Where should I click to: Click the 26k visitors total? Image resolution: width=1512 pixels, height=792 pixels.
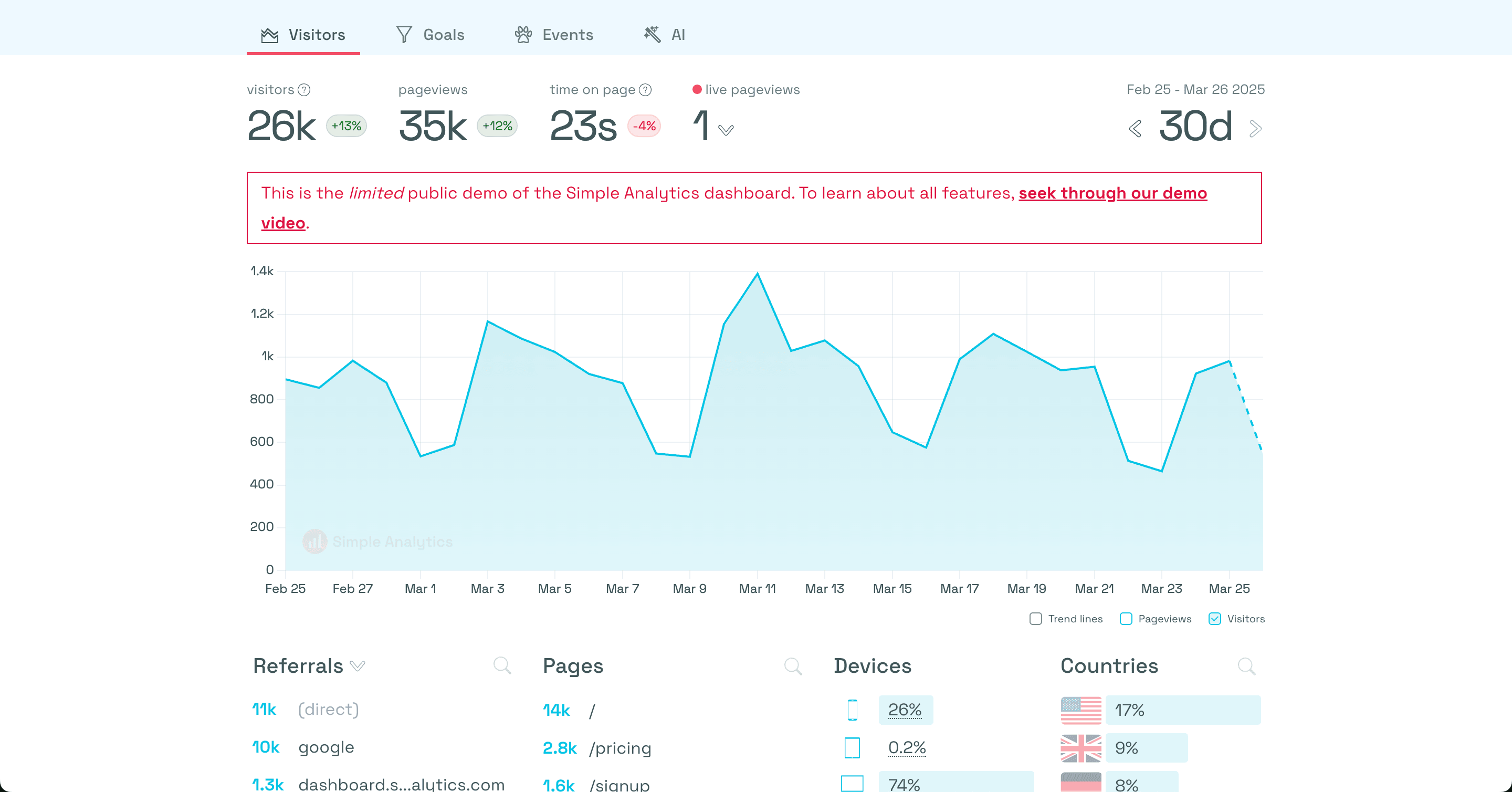tap(282, 126)
